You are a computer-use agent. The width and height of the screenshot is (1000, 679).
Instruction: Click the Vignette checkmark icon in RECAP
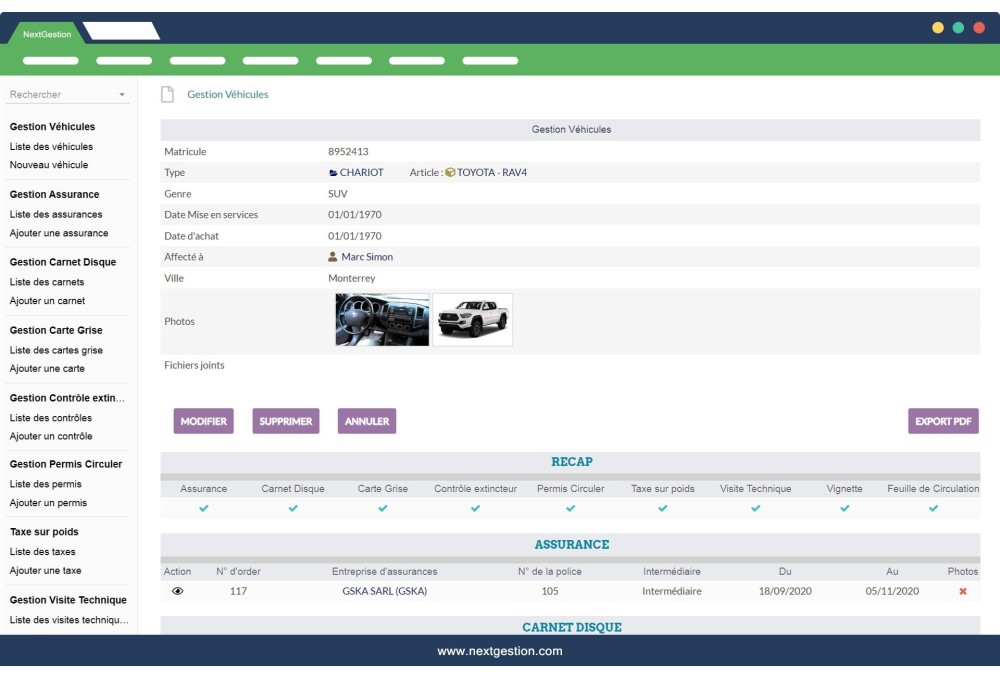pyautogui.click(x=845, y=509)
